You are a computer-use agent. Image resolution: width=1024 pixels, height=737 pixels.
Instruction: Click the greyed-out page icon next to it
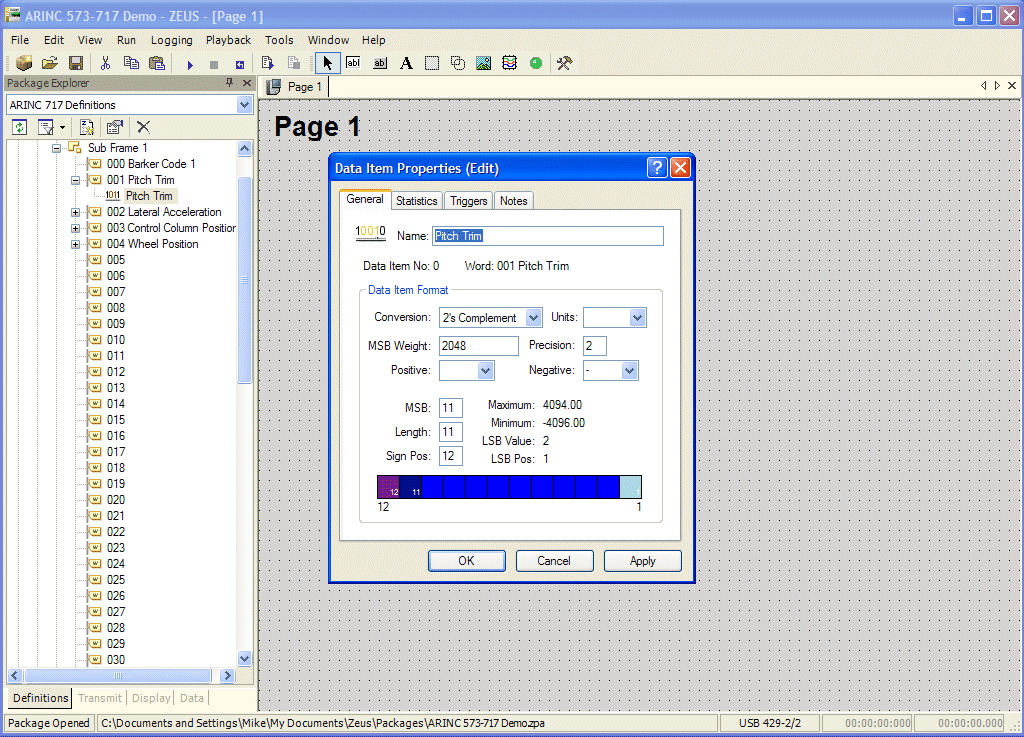click(x=294, y=63)
